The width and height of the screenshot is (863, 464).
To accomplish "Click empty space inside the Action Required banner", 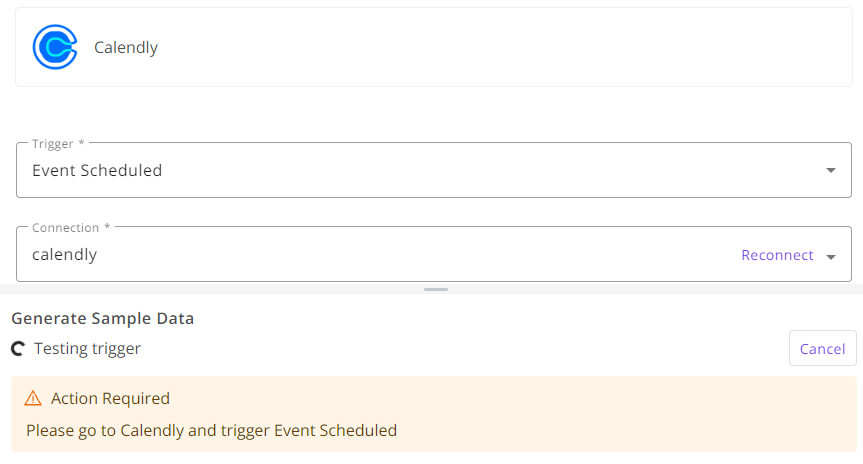I will click(x=605, y=414).
